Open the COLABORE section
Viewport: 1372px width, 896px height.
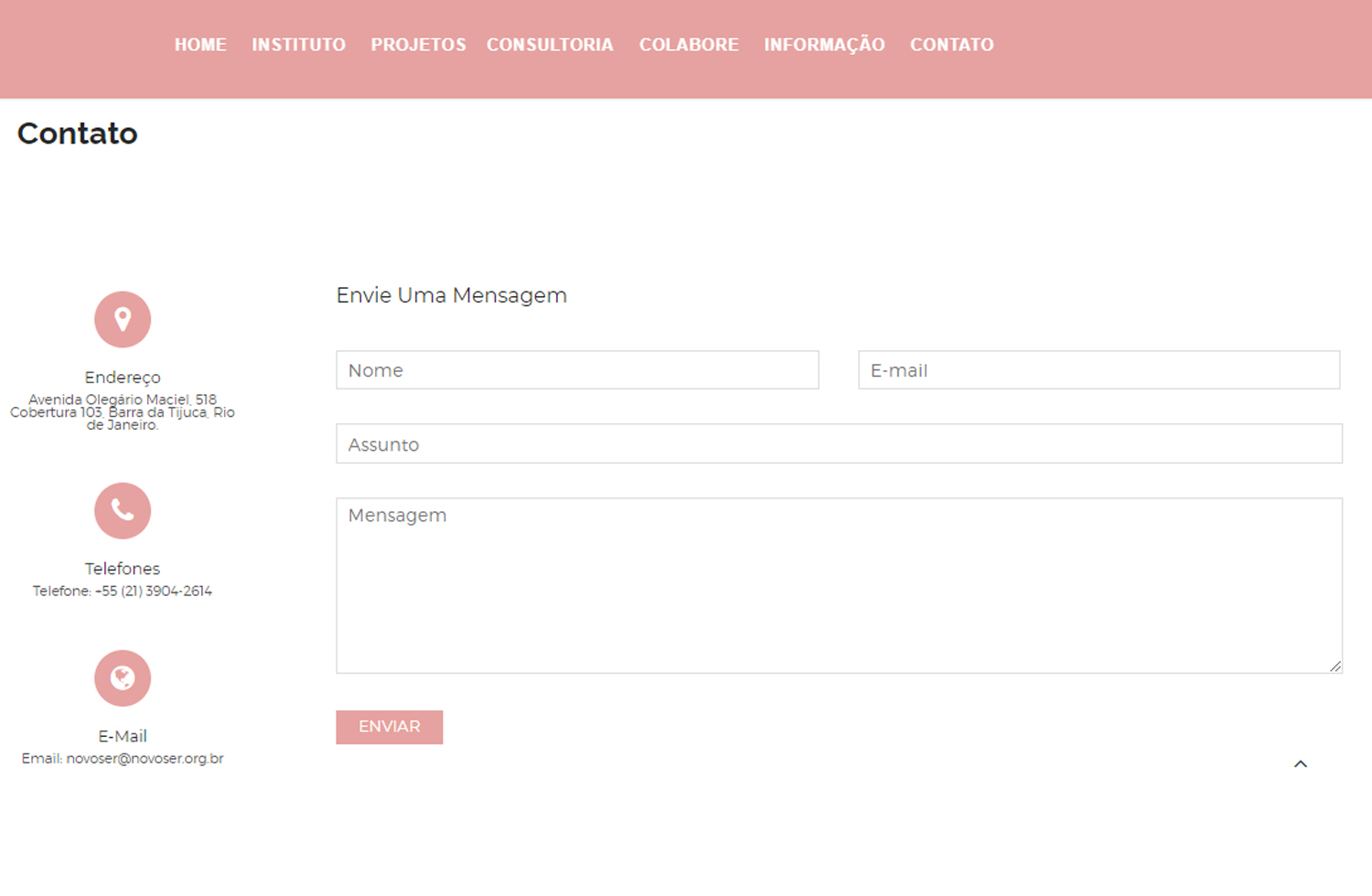pyautogui.click(x=689, y=45)
